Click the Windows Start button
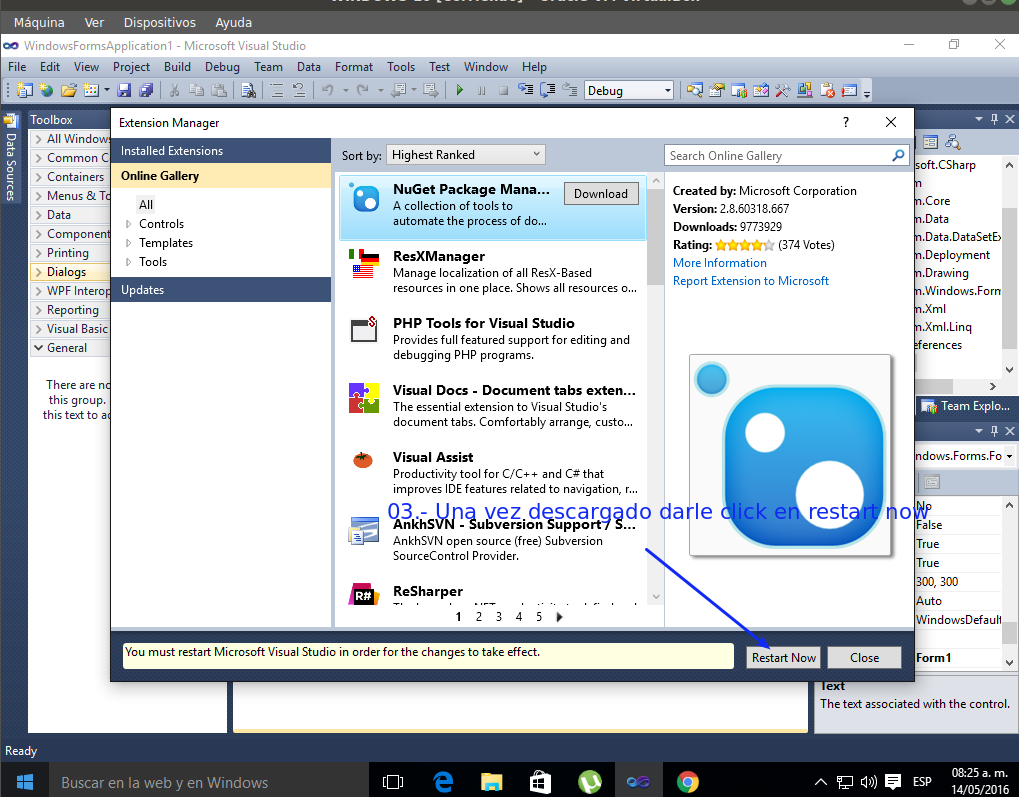The image size is (1019, 797). click(25, 781)
